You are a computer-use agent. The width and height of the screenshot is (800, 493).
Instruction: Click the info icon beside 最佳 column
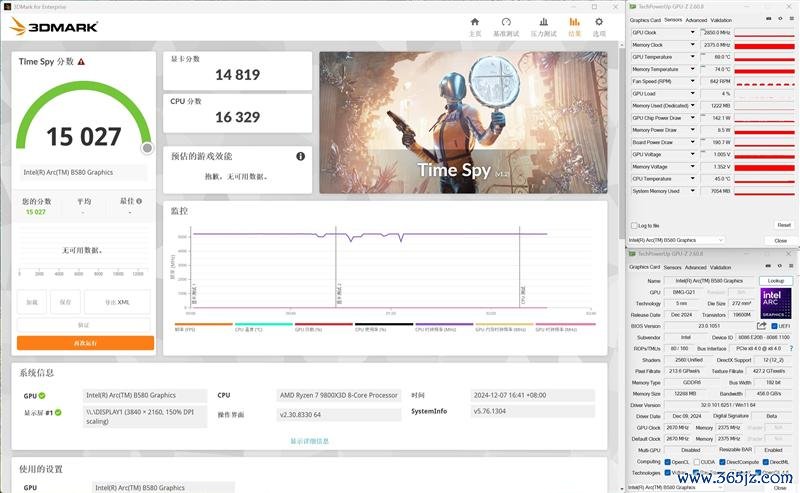(139, 201)
